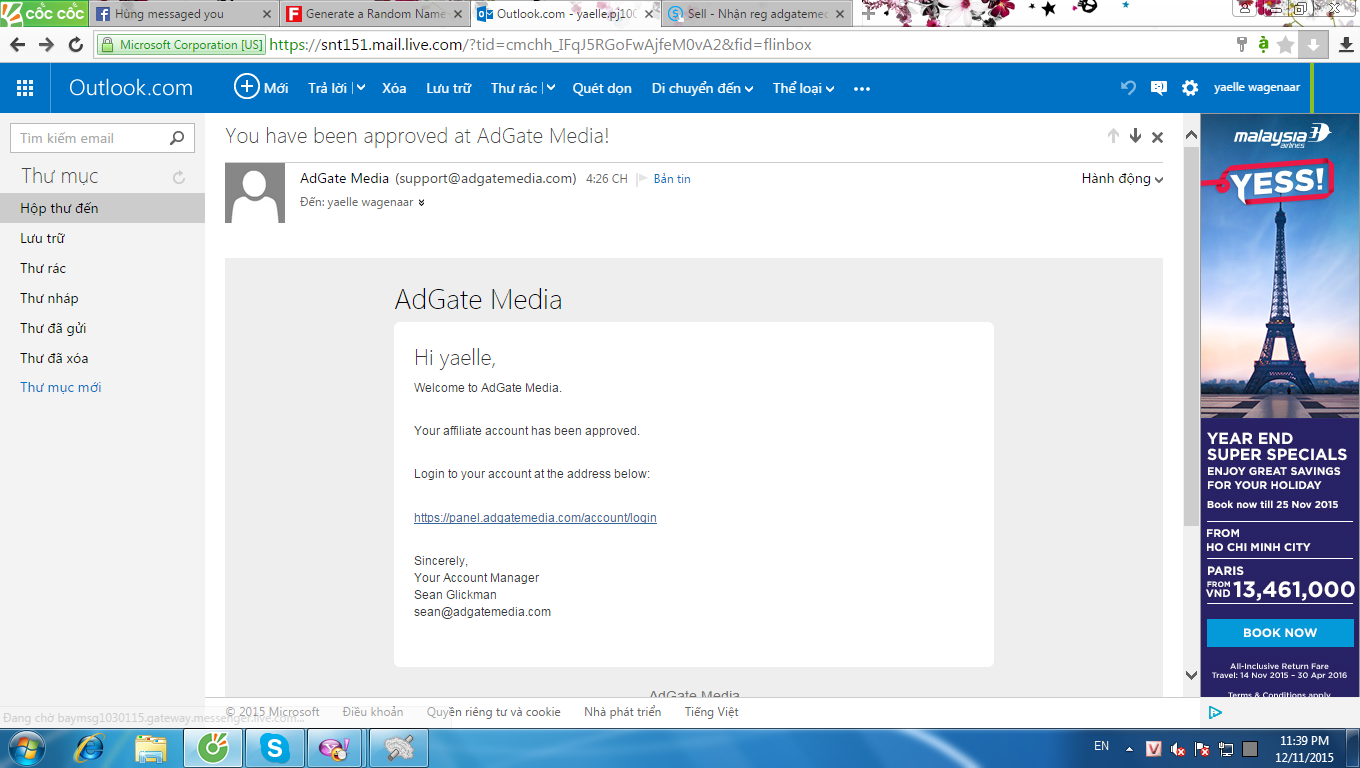Click the volume icon in system tray
Screen dimensions: 1360x768
click(x=1178, y=748)
